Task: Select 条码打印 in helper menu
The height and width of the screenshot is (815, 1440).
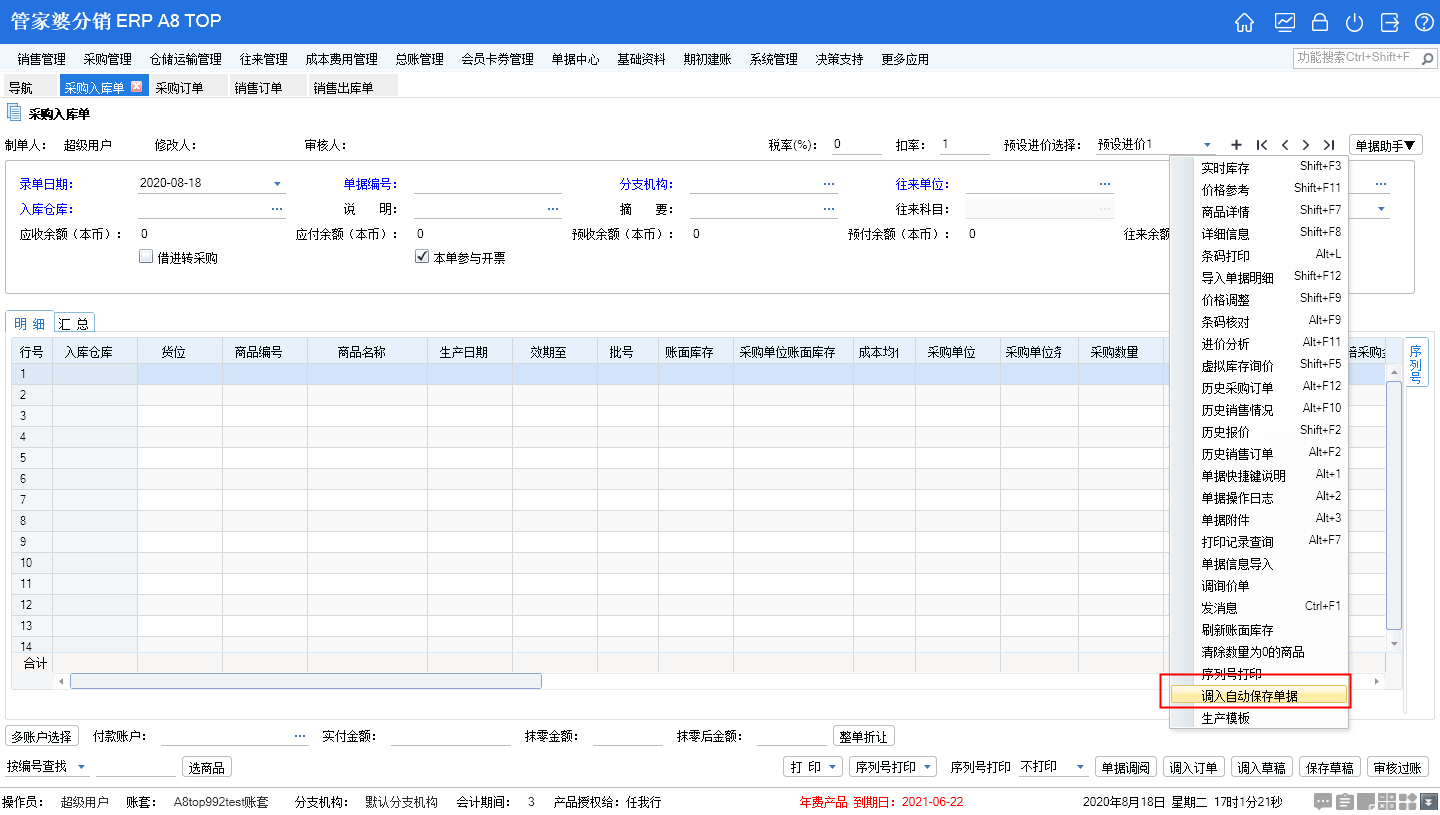Action: (1260, 256)
